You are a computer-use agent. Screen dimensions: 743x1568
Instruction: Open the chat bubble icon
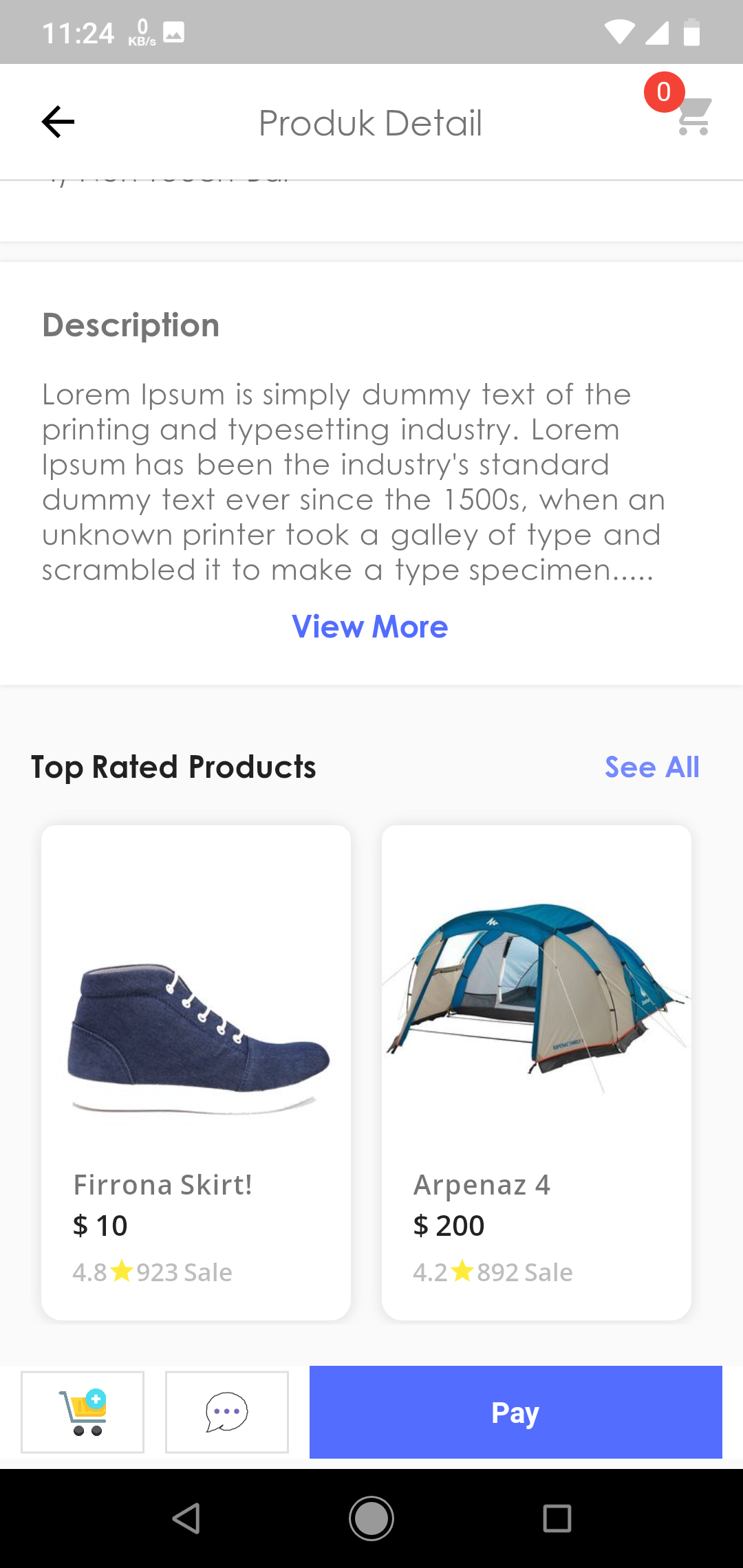pyautogui.click(x=226, y=1412)
